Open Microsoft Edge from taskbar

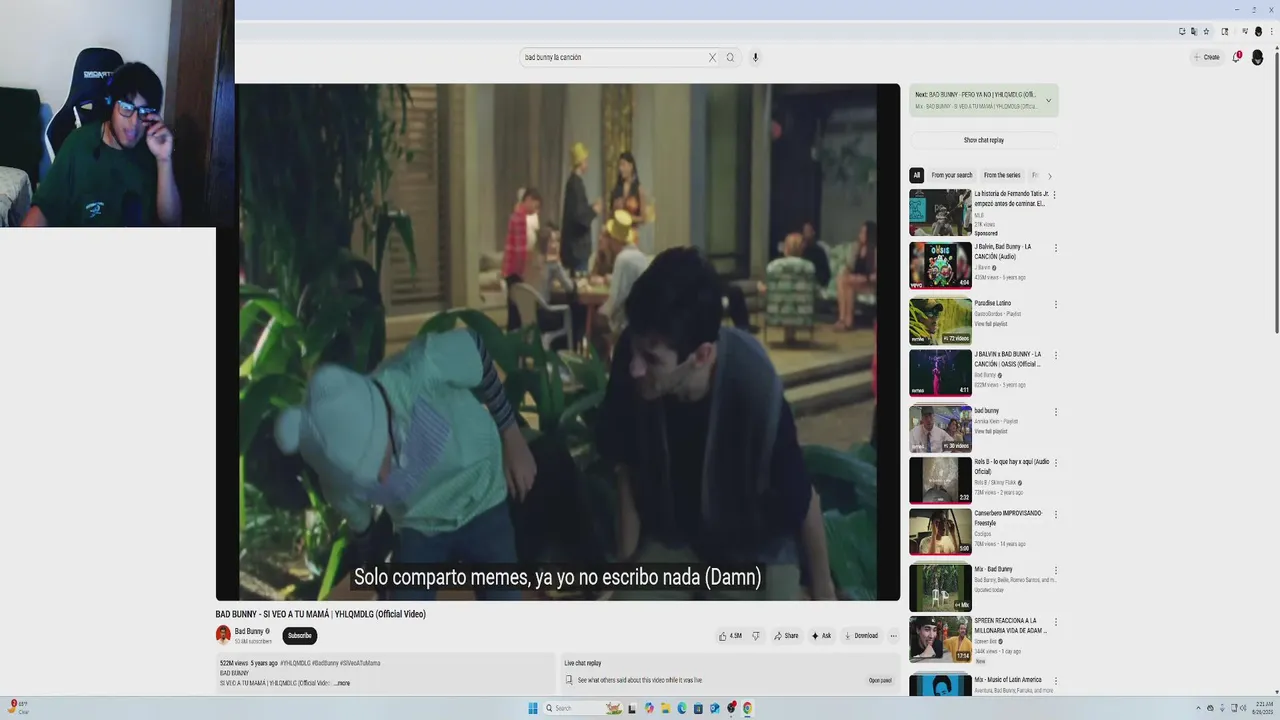tap(682, 708)
